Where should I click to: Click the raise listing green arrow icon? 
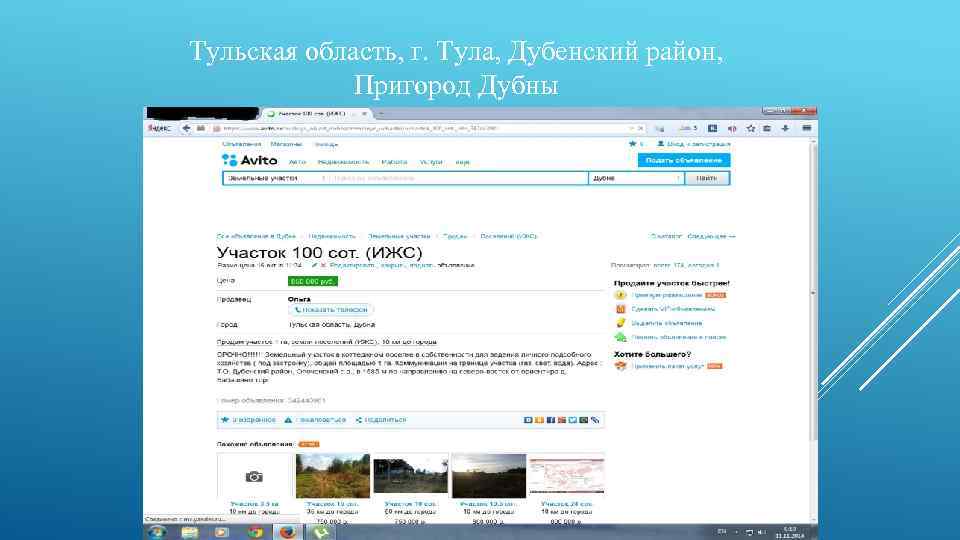[620, 337]
